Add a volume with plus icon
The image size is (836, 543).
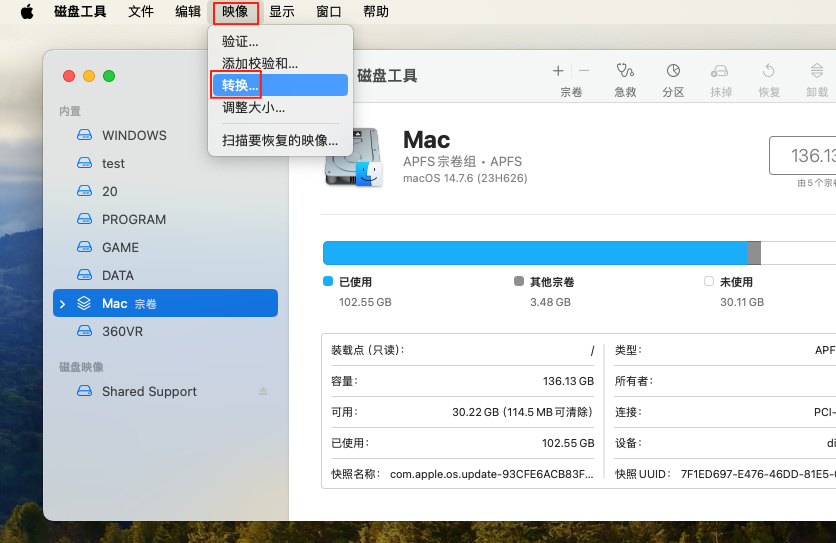point(558,71)
